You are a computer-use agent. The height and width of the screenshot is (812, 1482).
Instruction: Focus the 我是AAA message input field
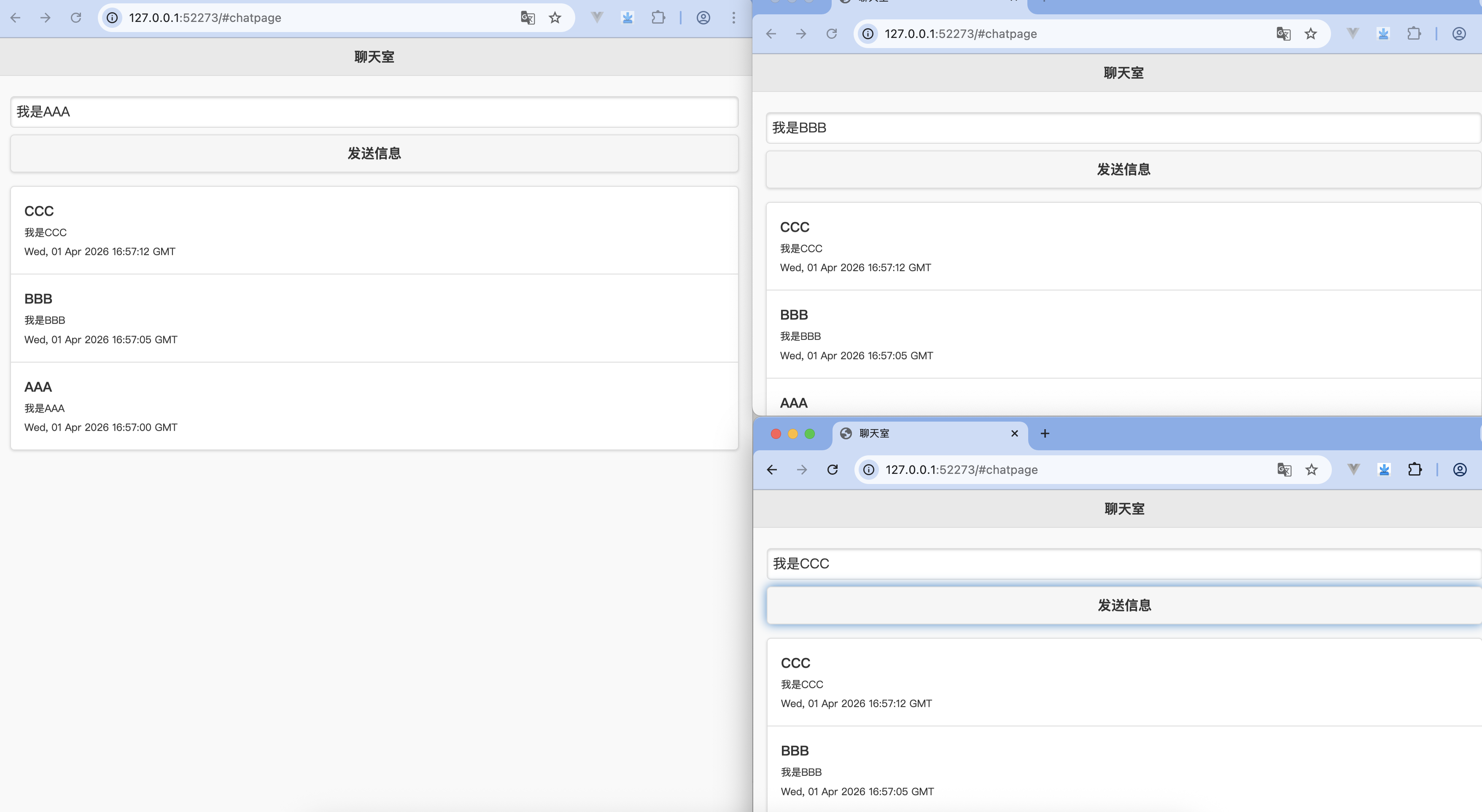[x=374, y=112]
